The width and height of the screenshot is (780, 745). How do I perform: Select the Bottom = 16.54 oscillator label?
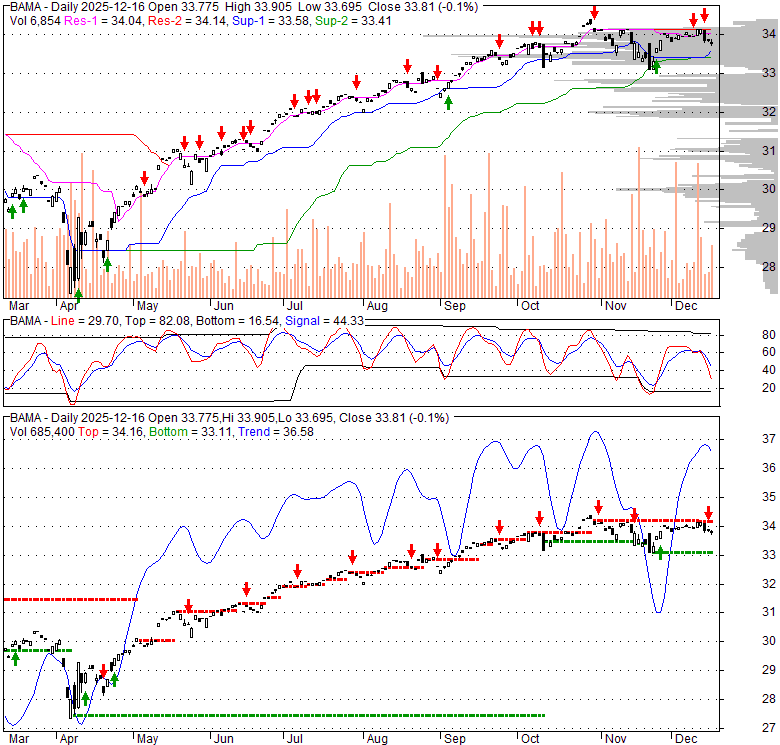pos(237,321)
